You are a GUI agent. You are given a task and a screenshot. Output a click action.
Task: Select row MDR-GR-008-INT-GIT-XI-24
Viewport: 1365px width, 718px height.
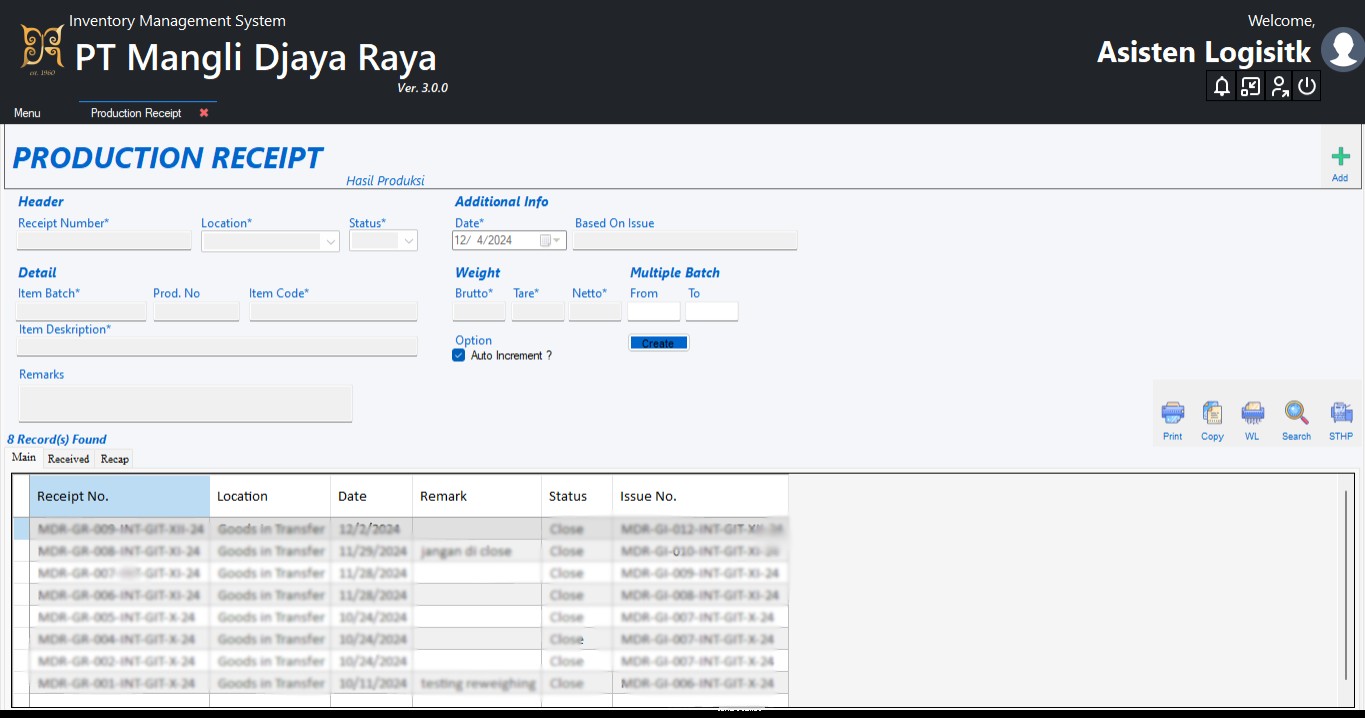point(401,551)
